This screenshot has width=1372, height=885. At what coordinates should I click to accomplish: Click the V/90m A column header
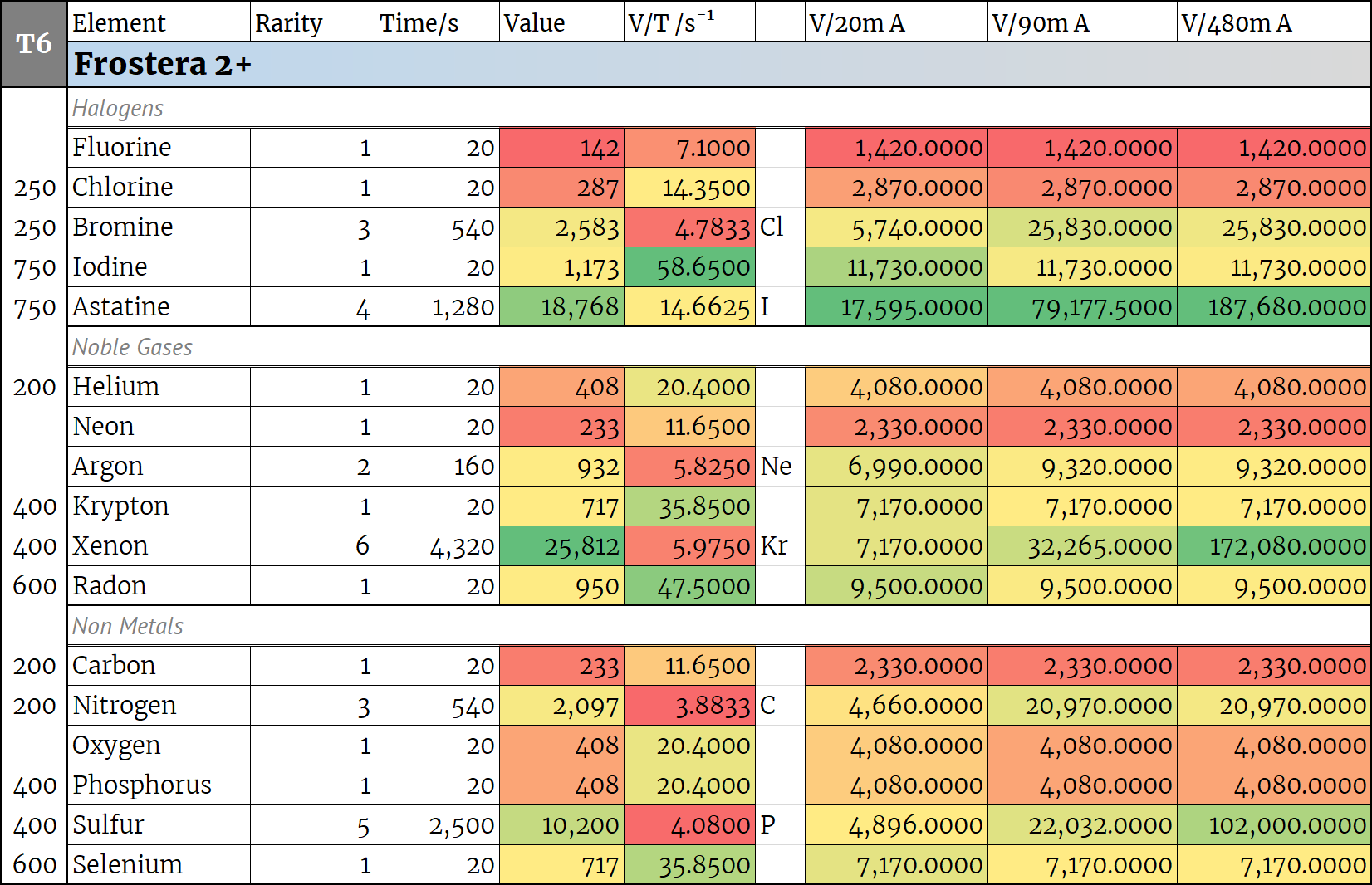pyautogui.click(x=1082, y=22)
